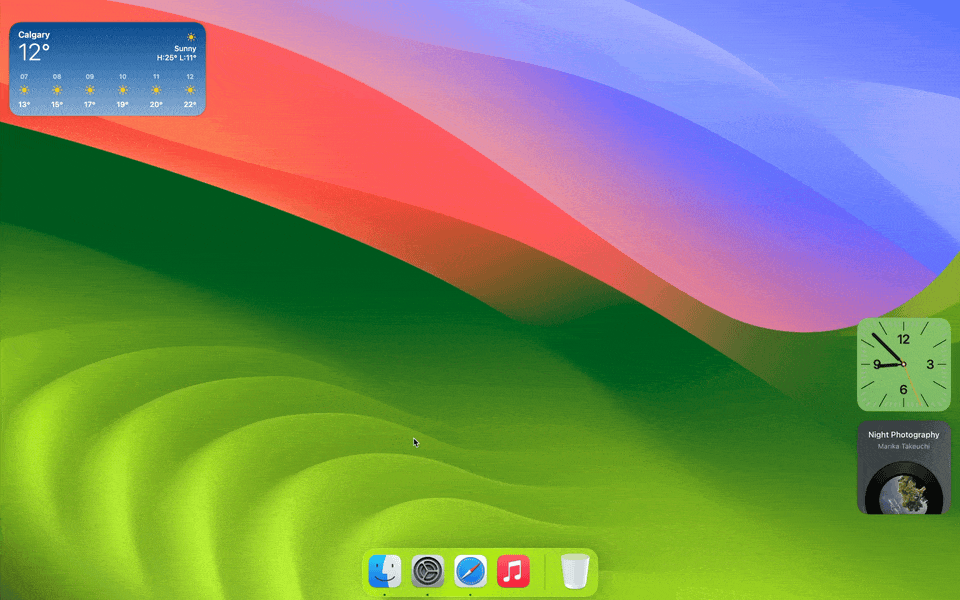The height and width of the screenshot is (600, 960).
Task: Click the Calgary city name in weather widget
Action: pyautogui.click(x=34, y=35)
